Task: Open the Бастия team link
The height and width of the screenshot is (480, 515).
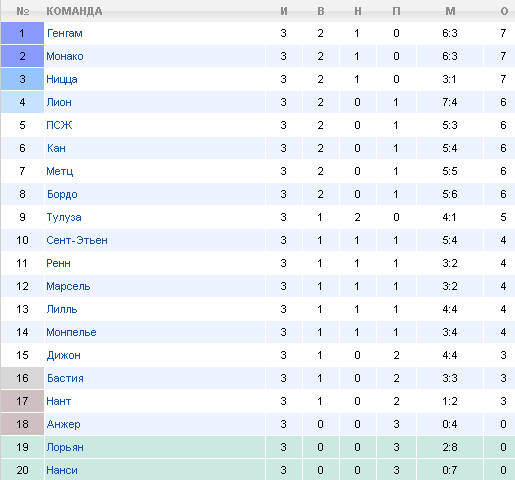Action: 65,378
